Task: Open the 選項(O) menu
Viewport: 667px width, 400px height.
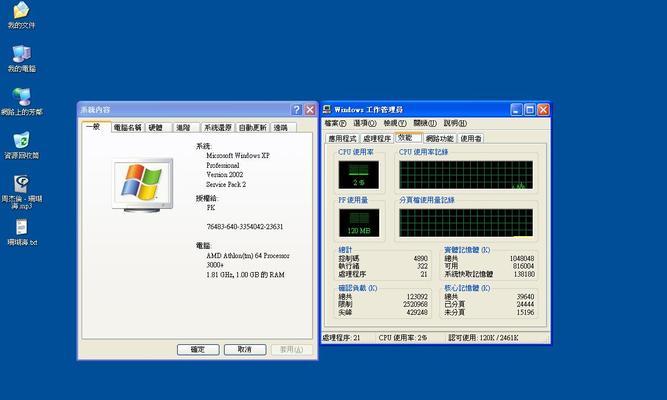Action: point(365,123)
